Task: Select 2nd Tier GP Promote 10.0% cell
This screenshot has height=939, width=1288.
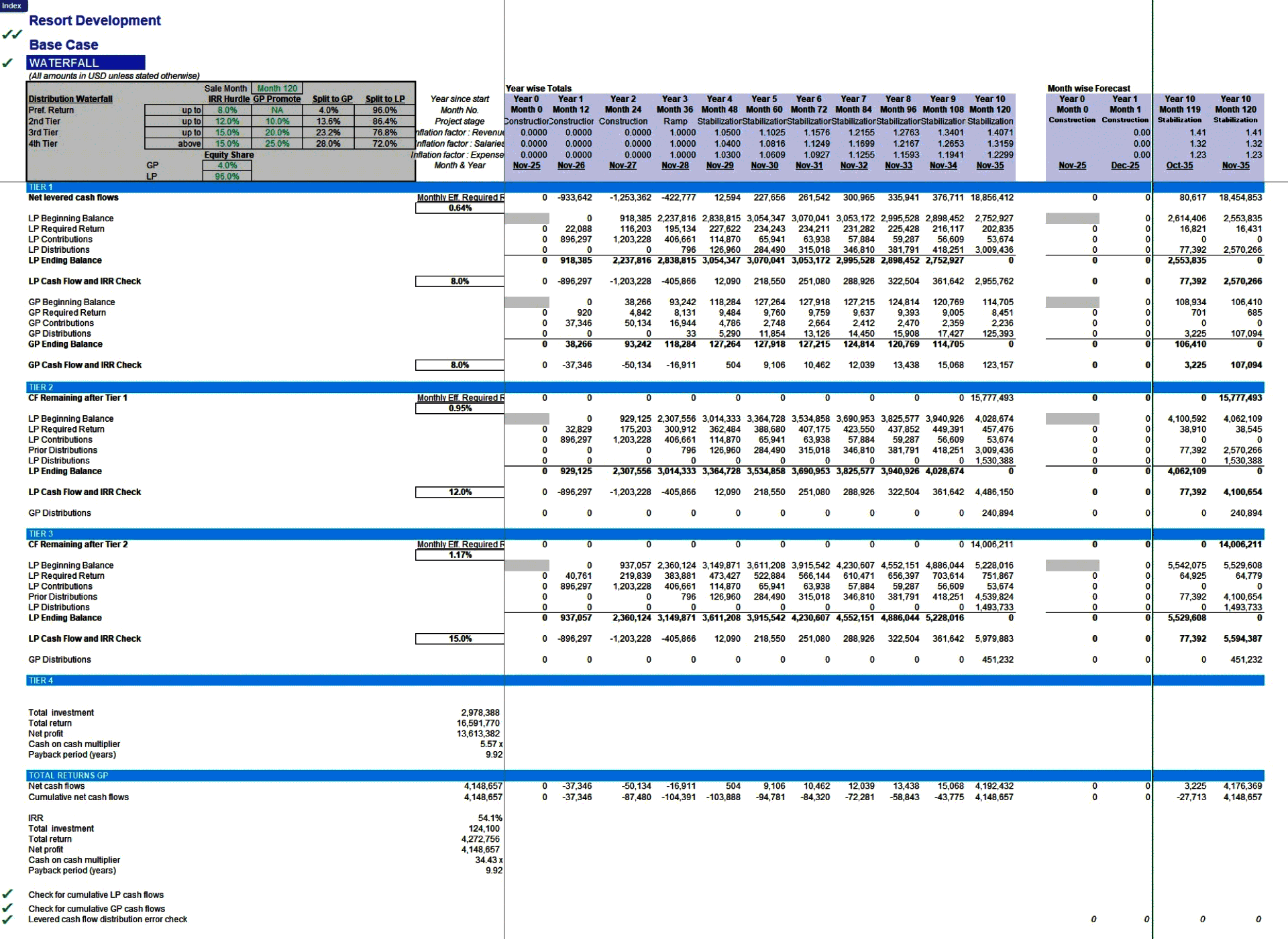Action: pos(277,121)
